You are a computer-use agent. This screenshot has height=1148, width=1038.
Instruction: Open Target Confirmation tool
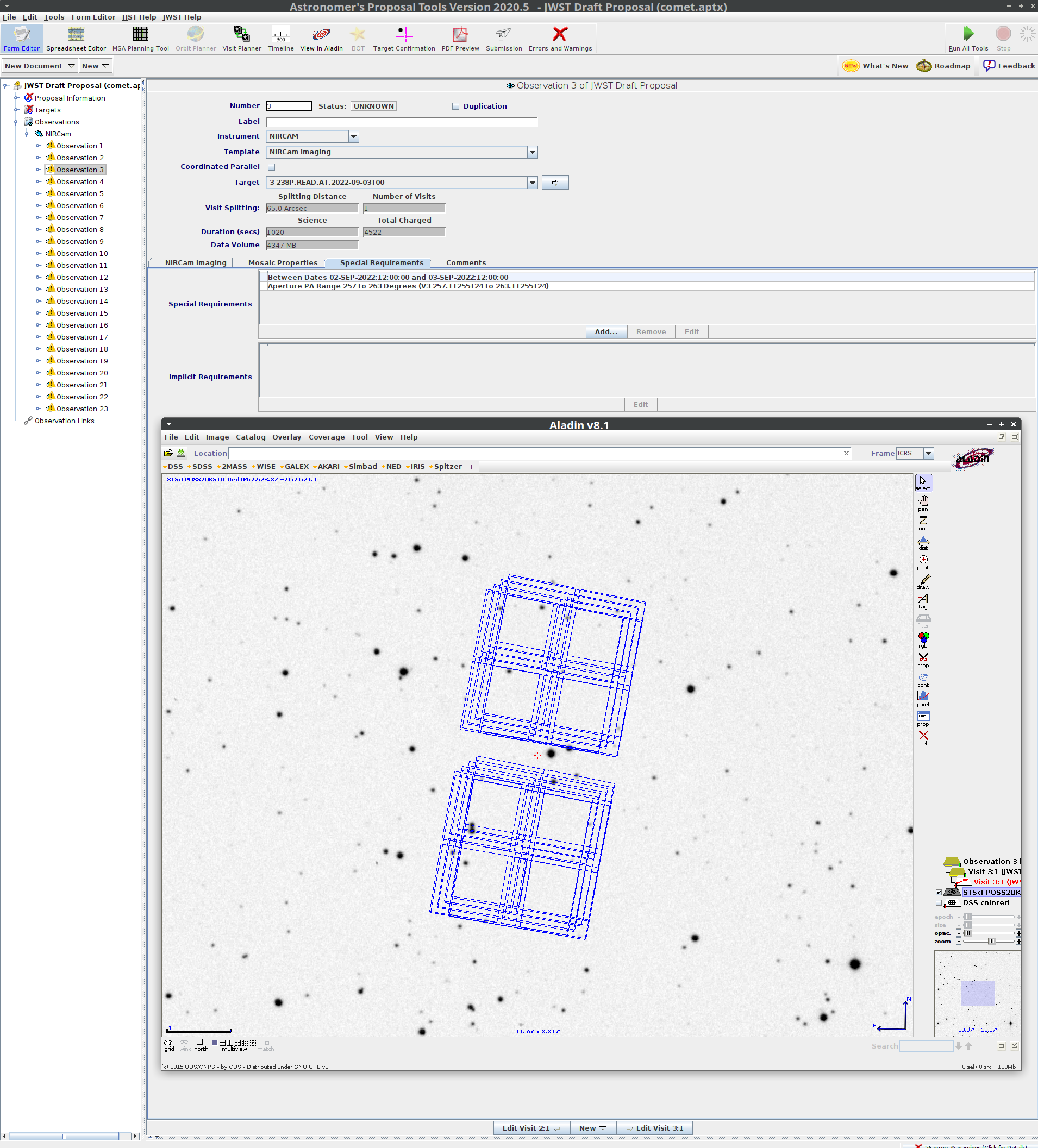[x=404, y=38]
